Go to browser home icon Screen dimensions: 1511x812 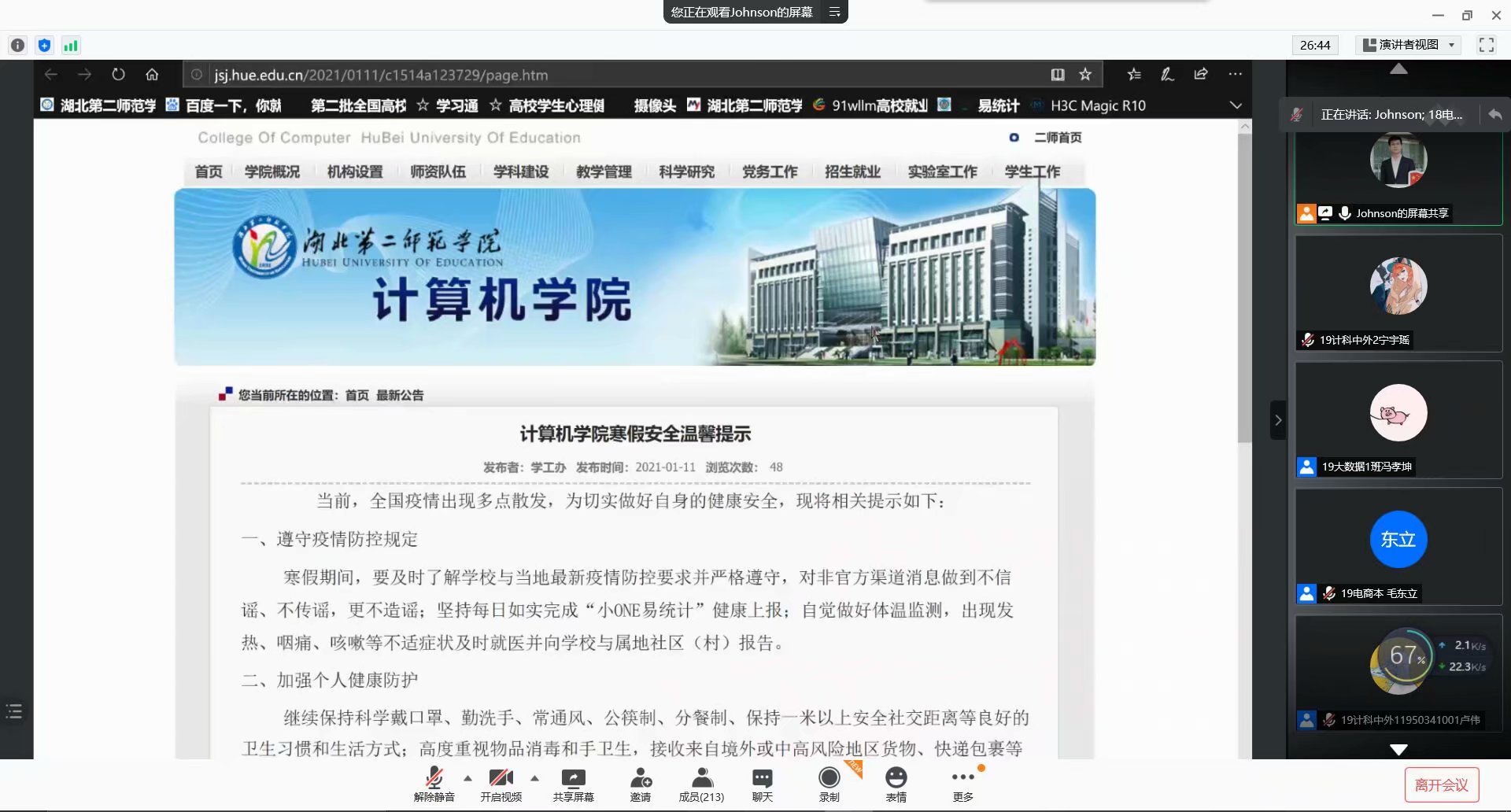point(152,75)
